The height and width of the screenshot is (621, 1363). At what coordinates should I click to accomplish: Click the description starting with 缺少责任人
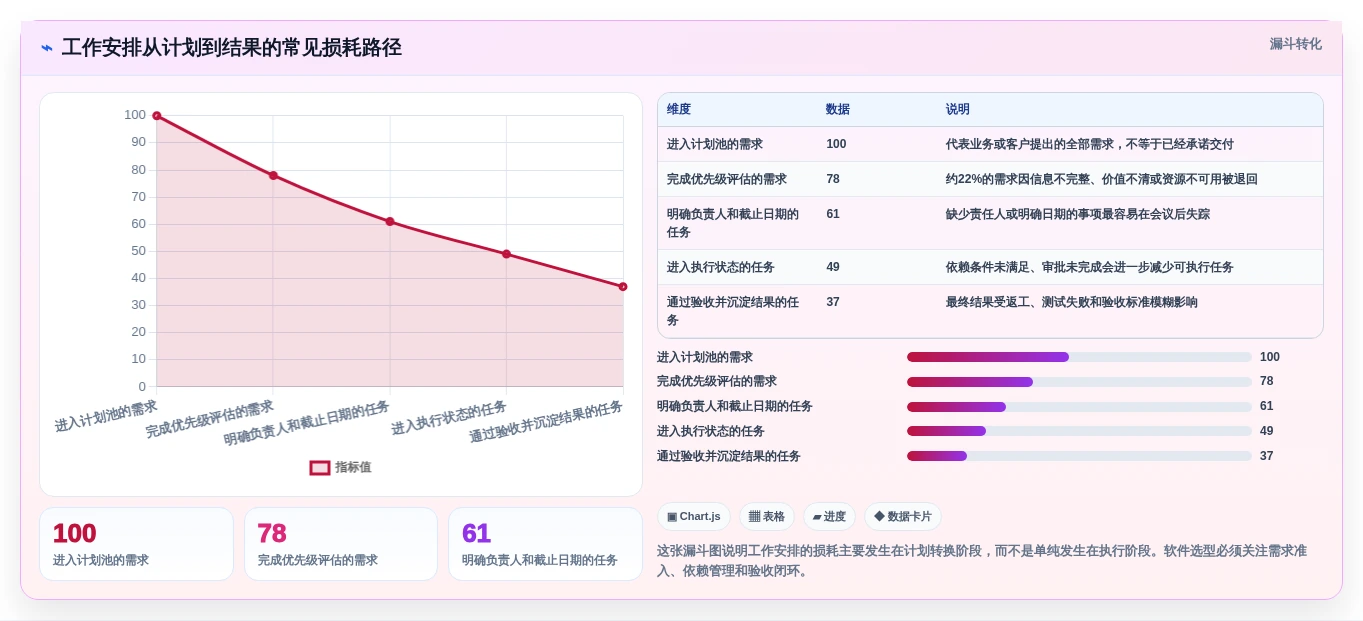pyautogui.click(x=1078, y=214)
